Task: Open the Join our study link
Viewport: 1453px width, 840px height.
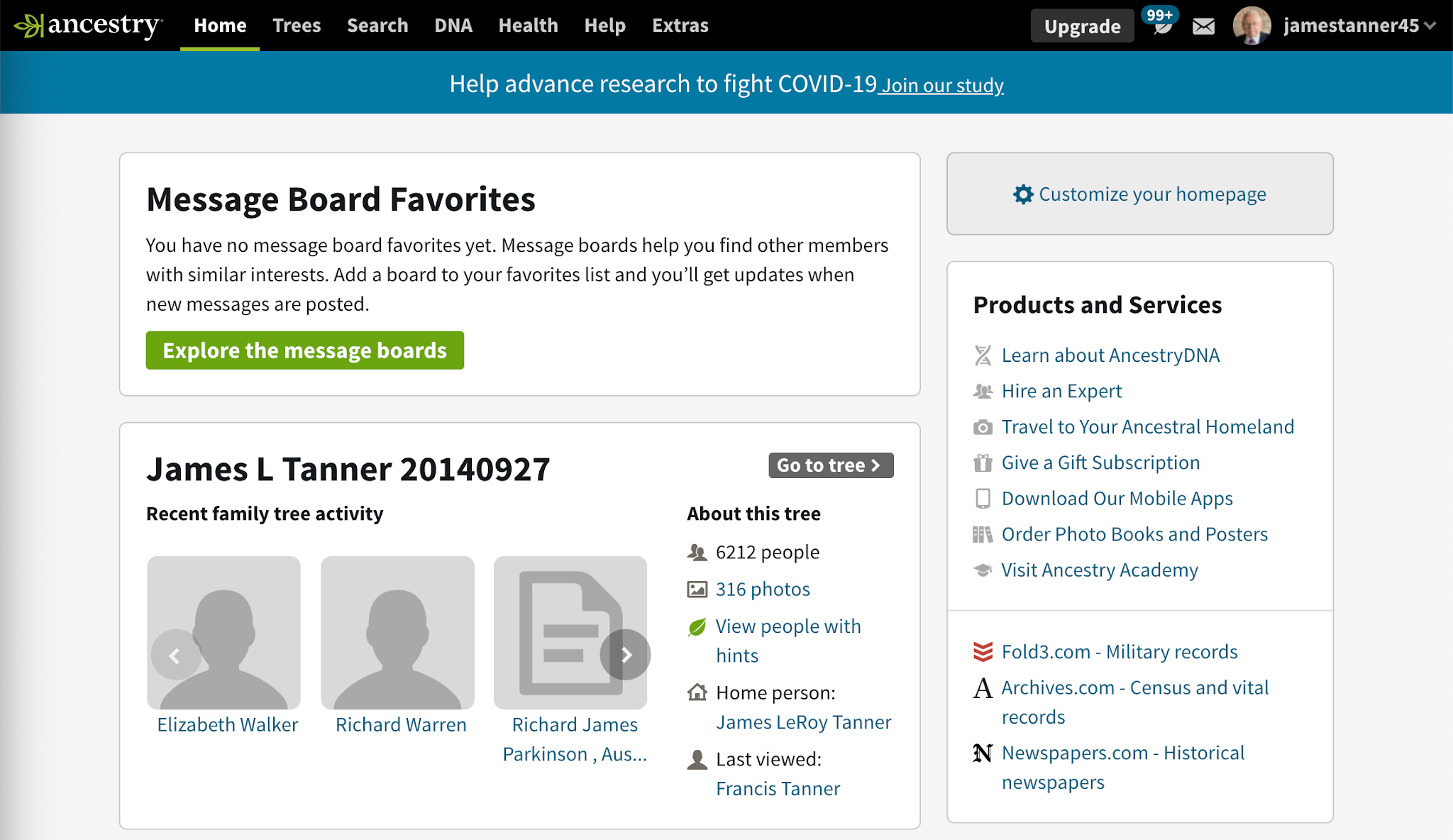Action: pos(940,84)
